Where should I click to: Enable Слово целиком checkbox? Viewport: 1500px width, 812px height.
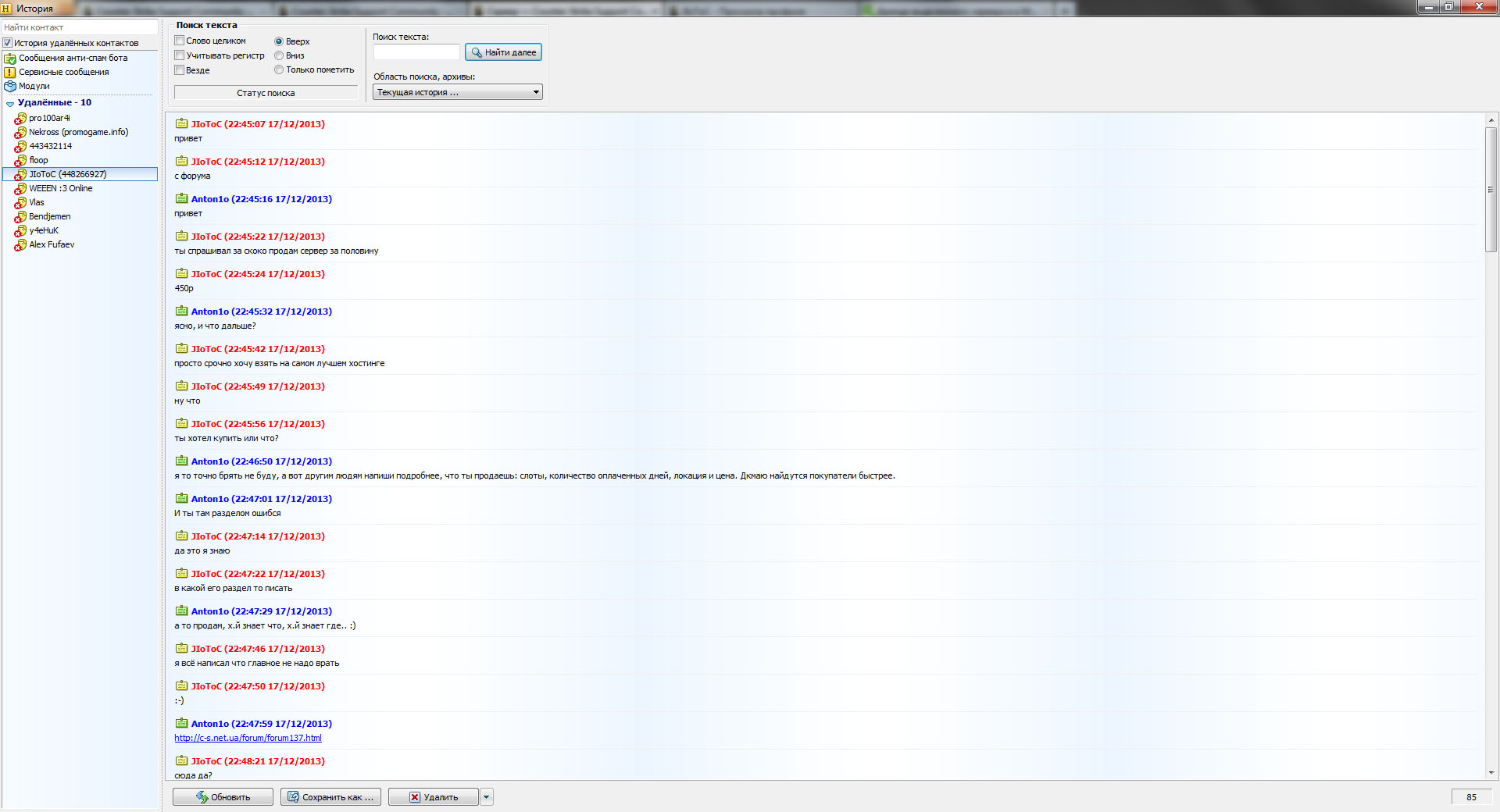[180, 41]
